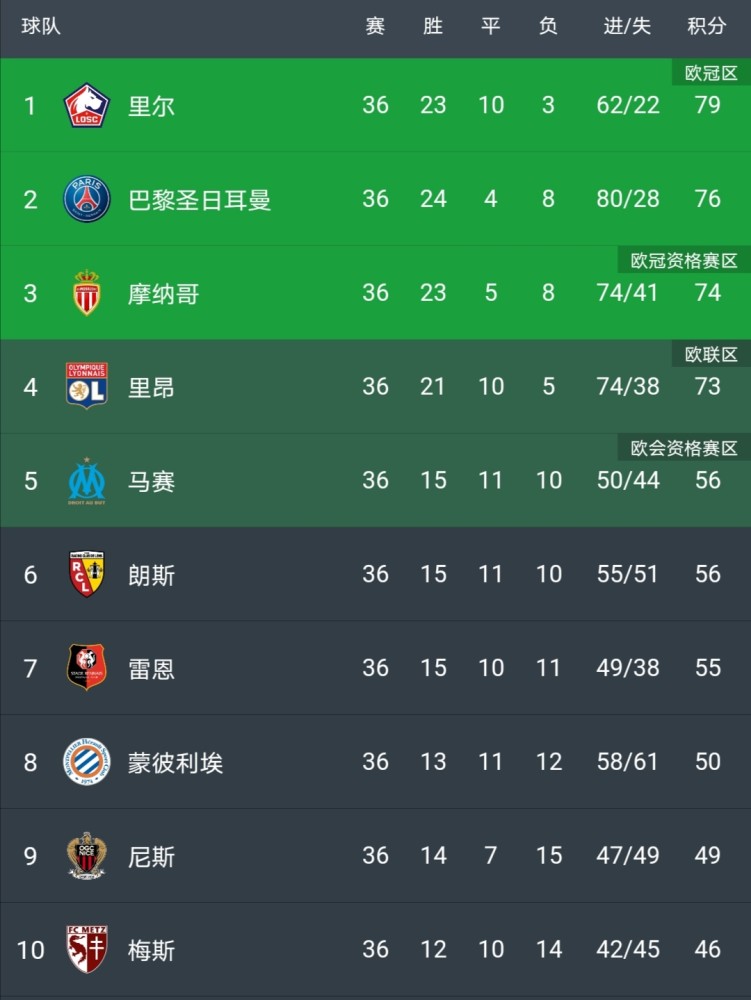The width and height of the screenshot is (751, 1000).
Task: Click the 进/失 goals column header
Action: 627,26
